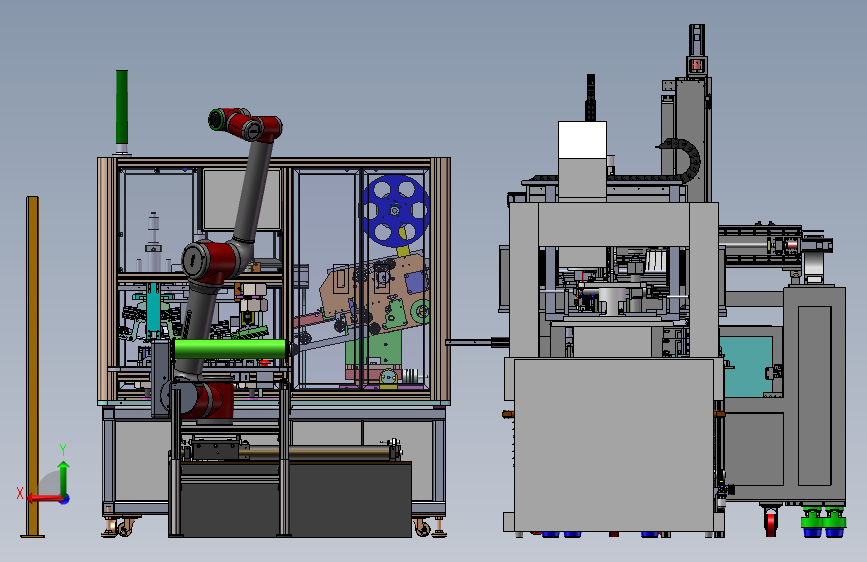Select the brown vertical post at far left

33,366
